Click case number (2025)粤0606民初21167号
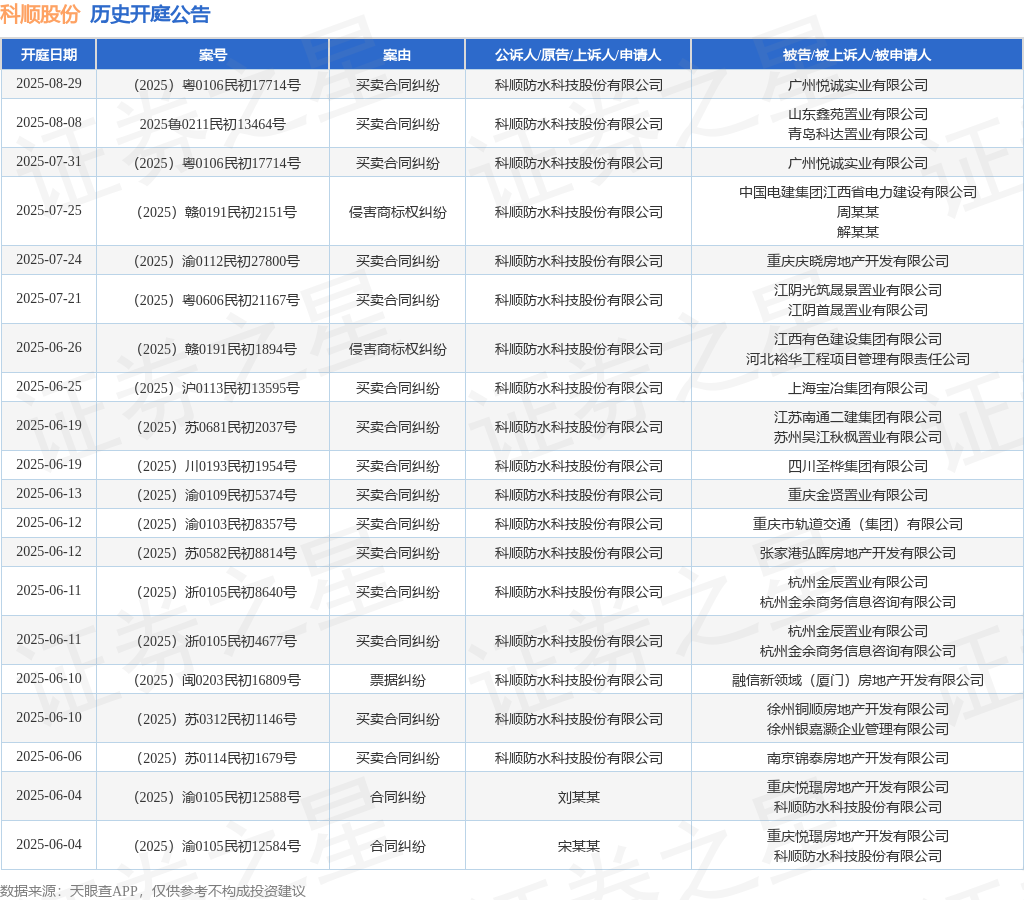This screenshot has width=1024, height=900. (x=216, y=300)
